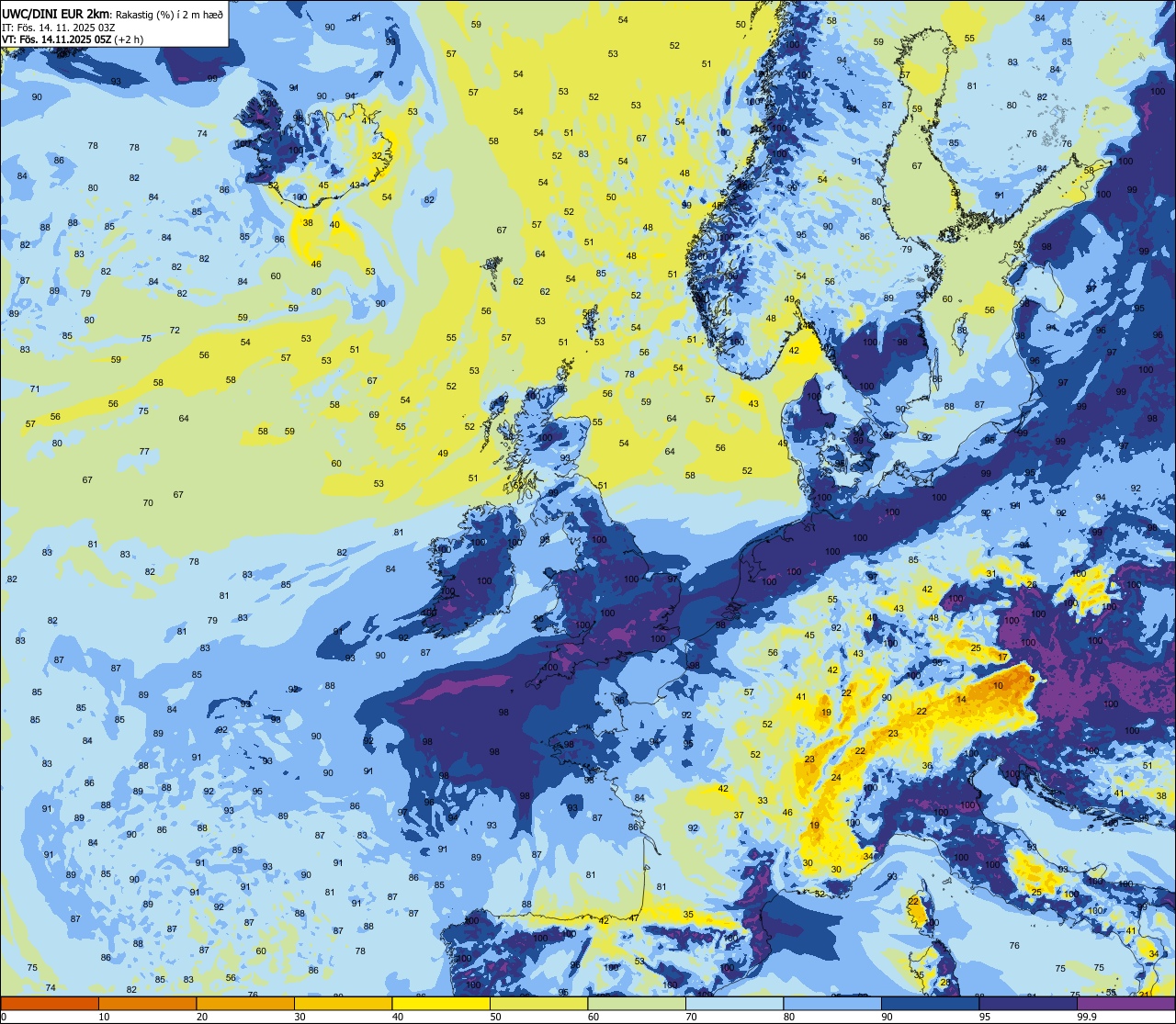Viewport: 1176px width, 1024px height.
Task: Select the humidity value '14' on the map
Action: pyautogui.click(x=961, y=700)
